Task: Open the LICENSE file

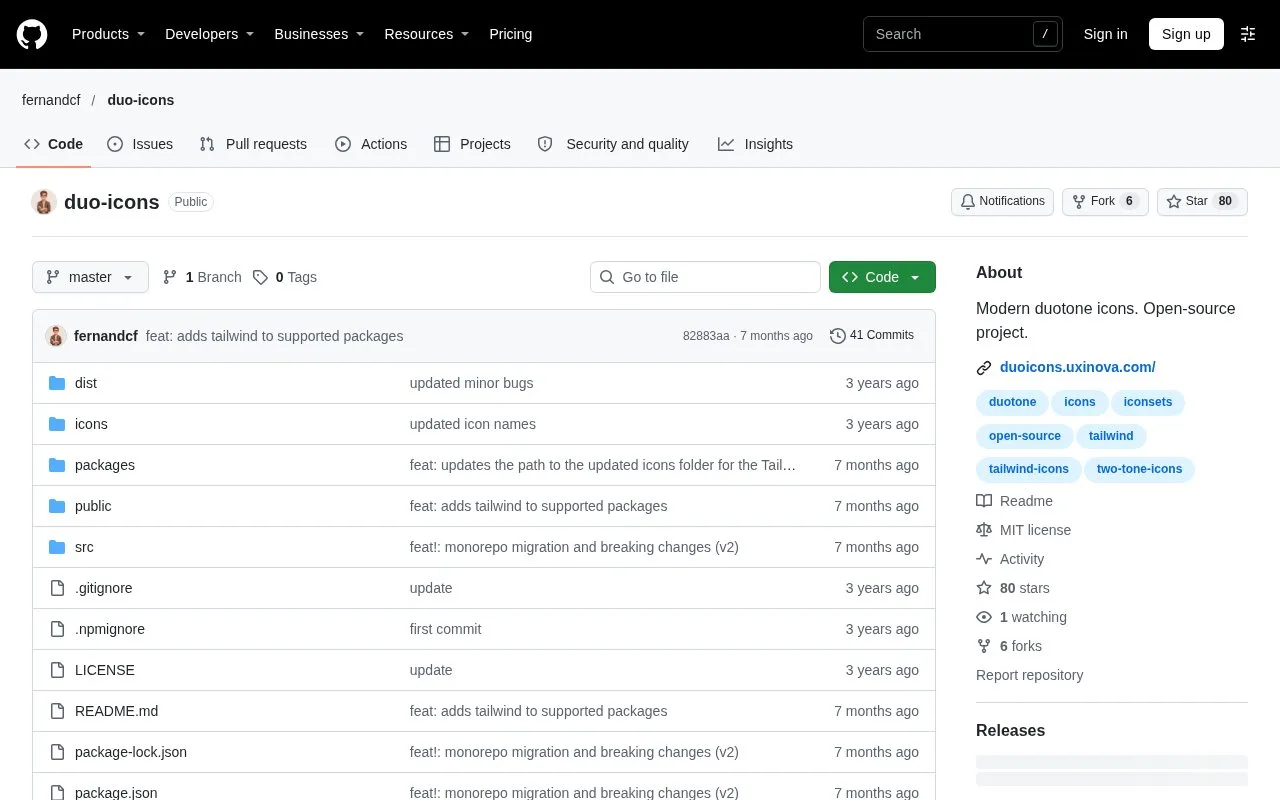Action: [x=105, y=670]
